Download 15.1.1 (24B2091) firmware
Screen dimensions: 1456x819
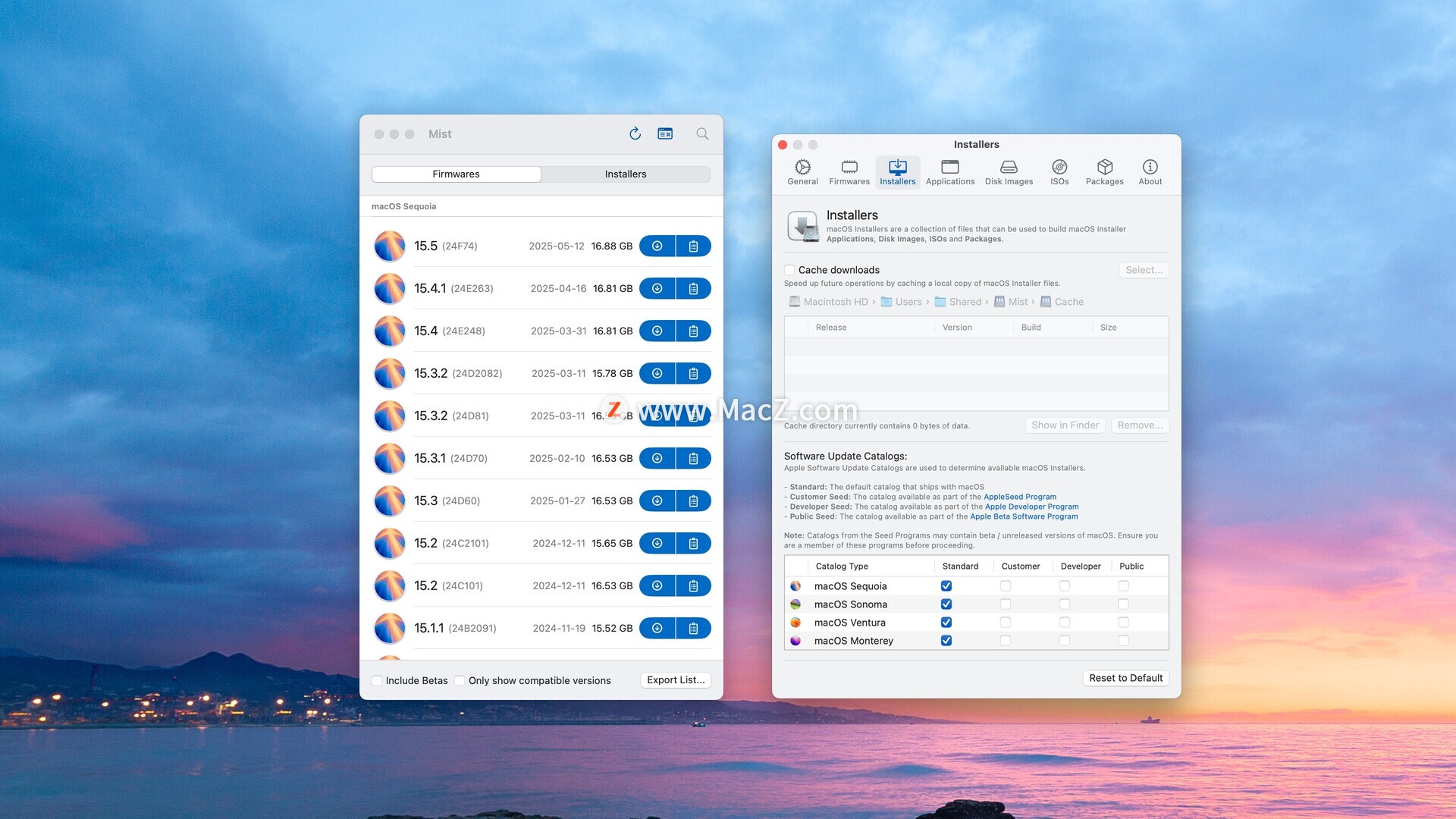coord(657,628)
